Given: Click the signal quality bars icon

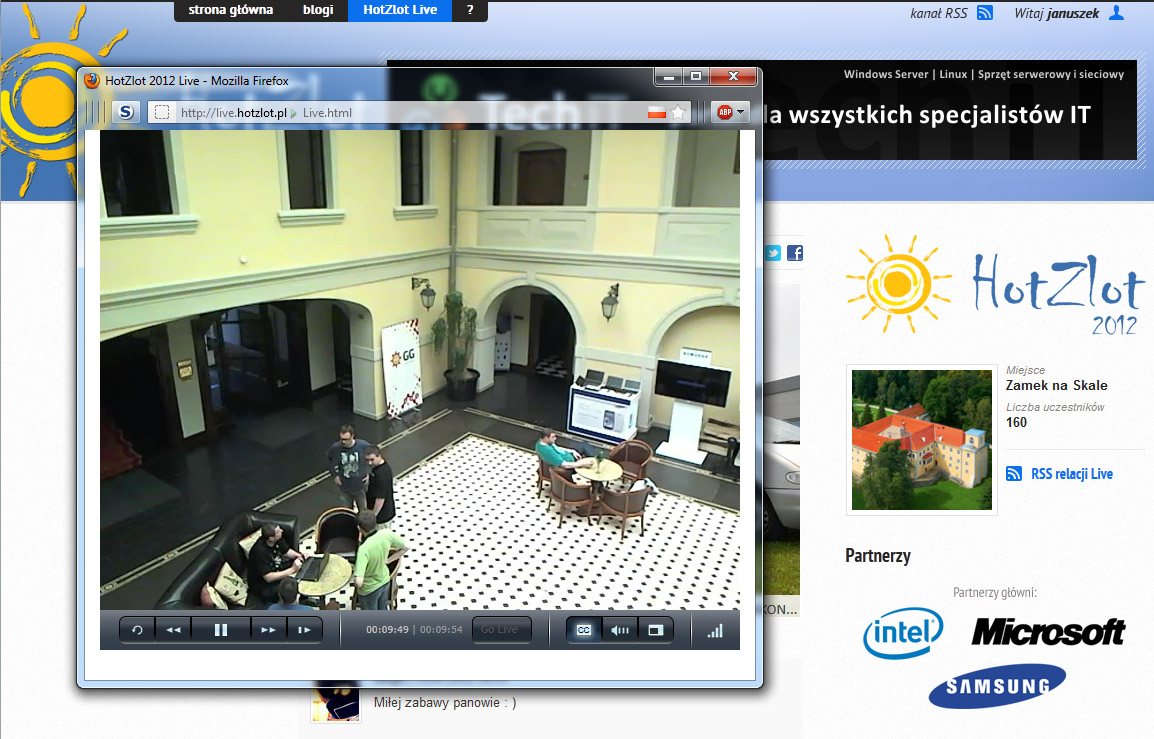Looking at the screenshot, I should coord(715,631).
